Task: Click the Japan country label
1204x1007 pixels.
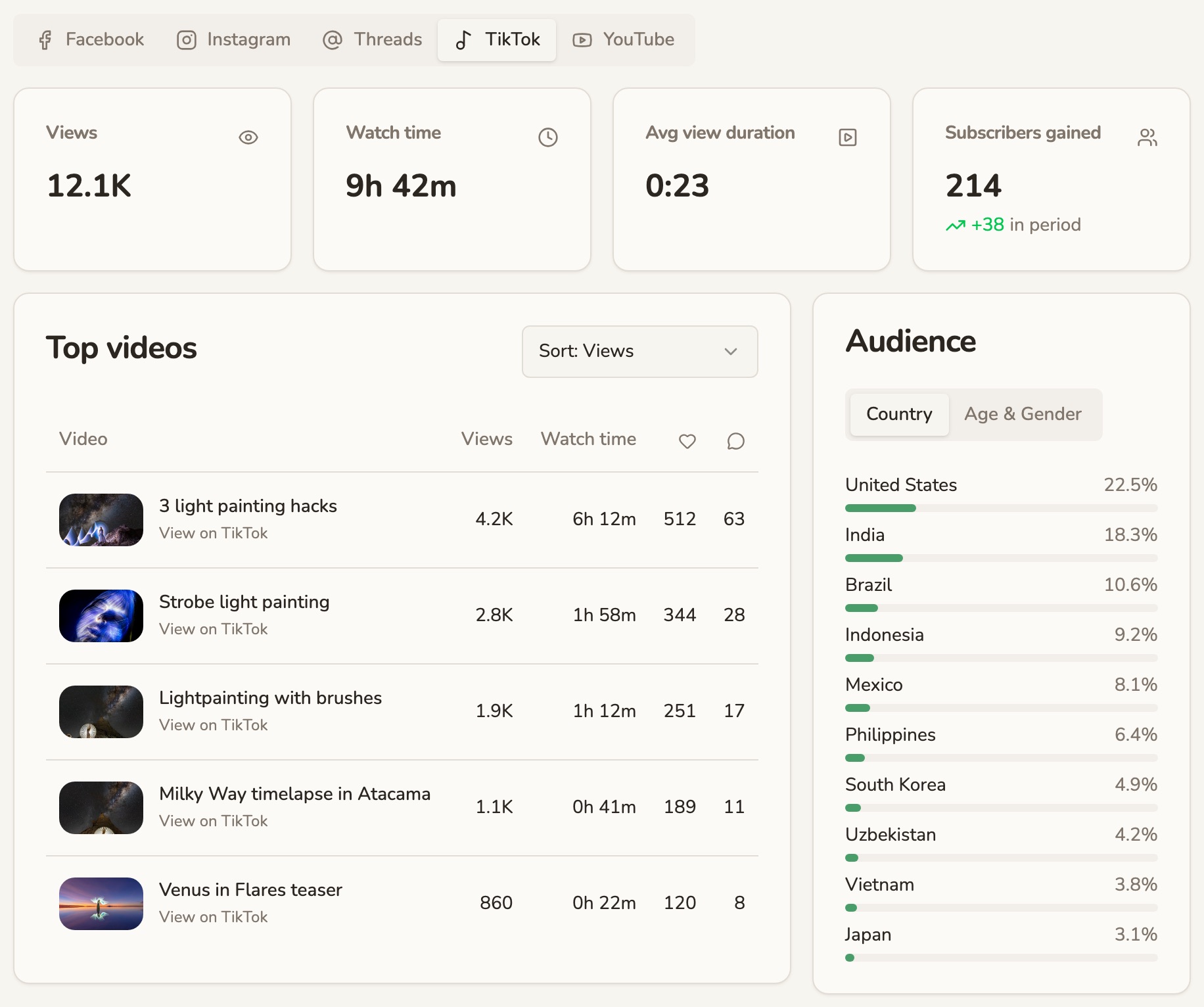Action: pyautogui.click(x=869, y=935)
